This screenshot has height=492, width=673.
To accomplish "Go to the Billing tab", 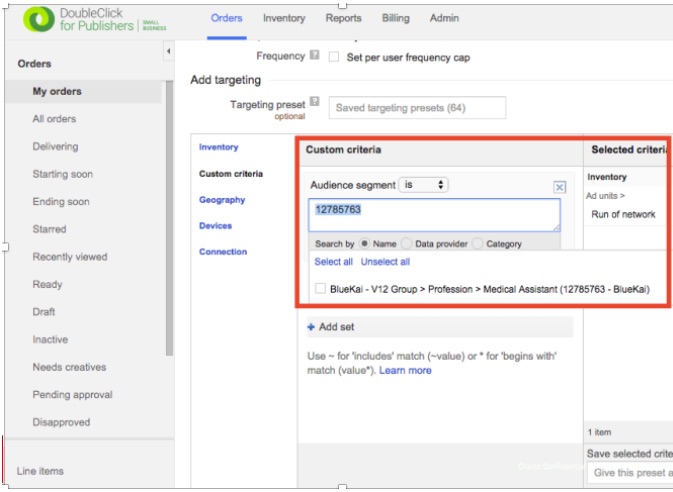I will [396, 18].
